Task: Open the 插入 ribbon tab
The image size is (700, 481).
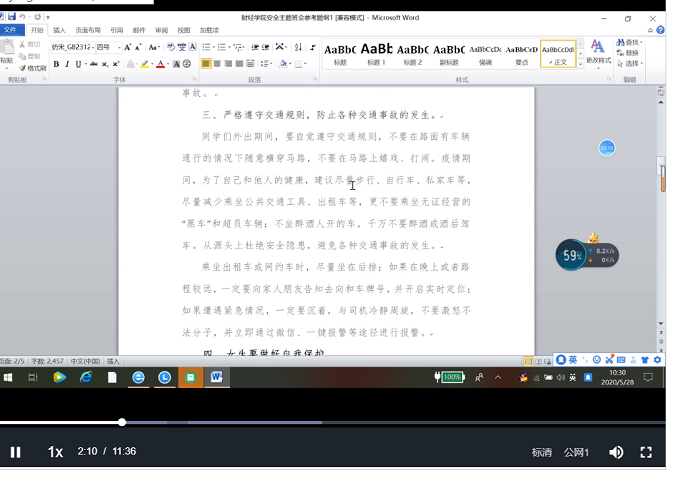Action: (60, 31)
